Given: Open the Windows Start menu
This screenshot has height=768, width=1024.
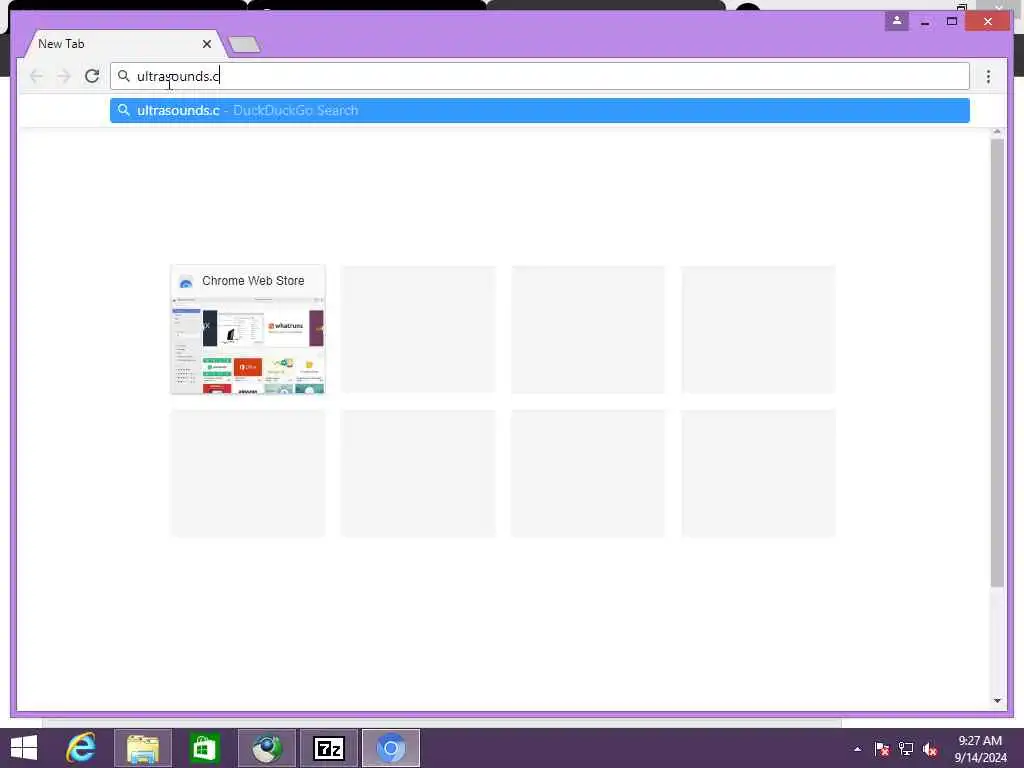Looking at the screenshot, I should [x=24, y=748].
